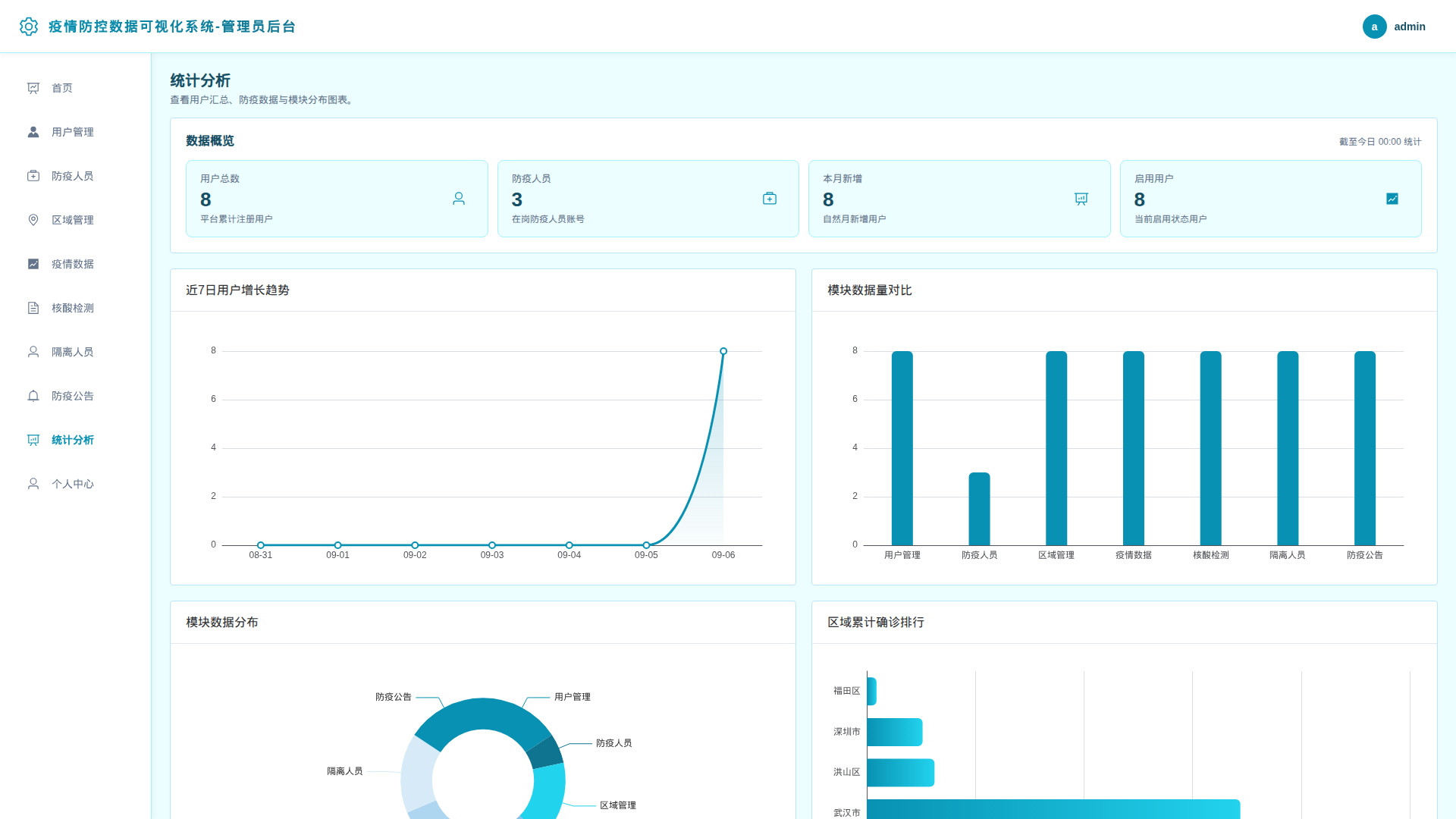Click the 用户管理 bar in the bar chart
1456x819 pixels.
click(x=902, y=448)
